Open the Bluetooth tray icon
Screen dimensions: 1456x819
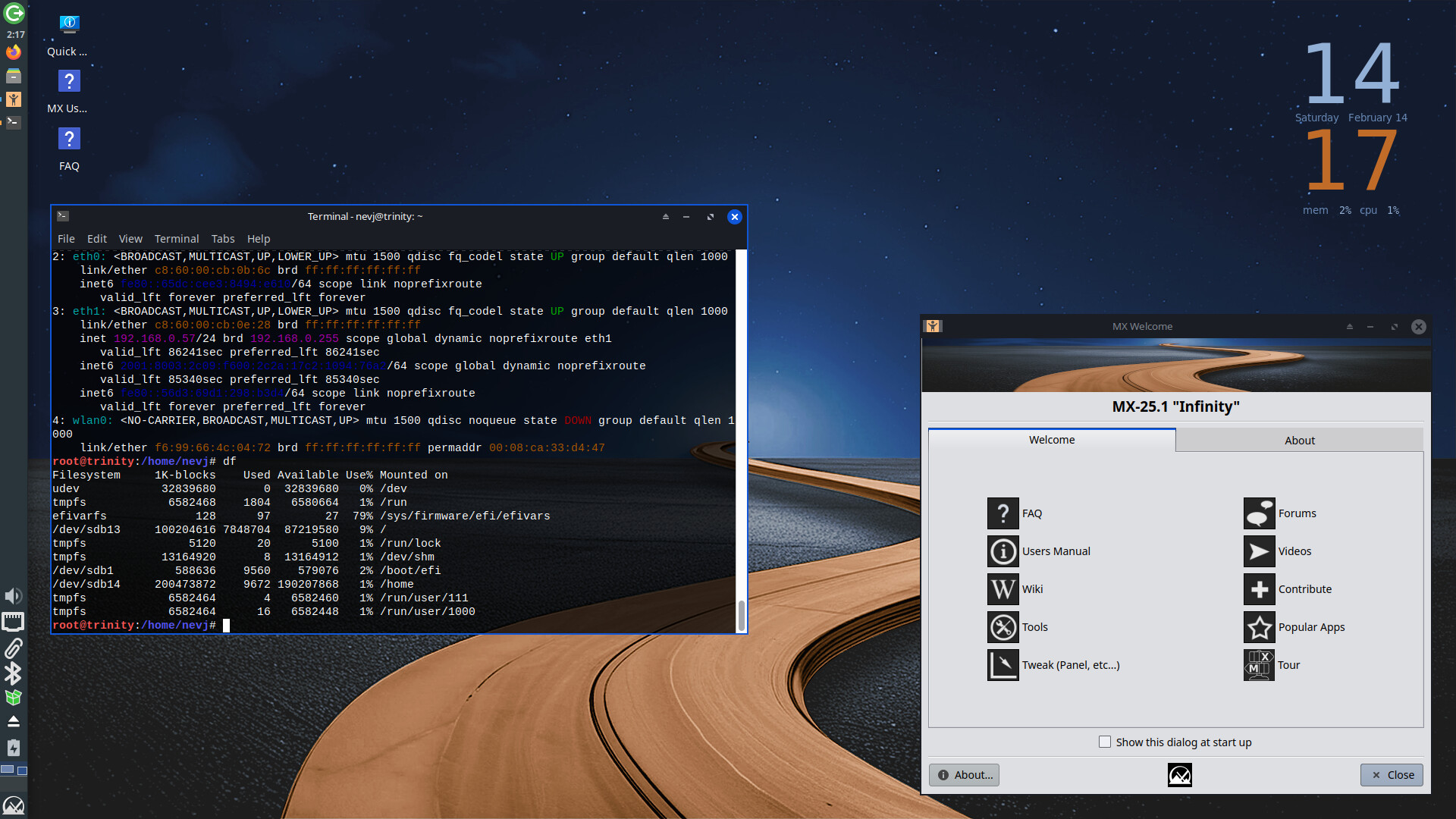point(13,673)
